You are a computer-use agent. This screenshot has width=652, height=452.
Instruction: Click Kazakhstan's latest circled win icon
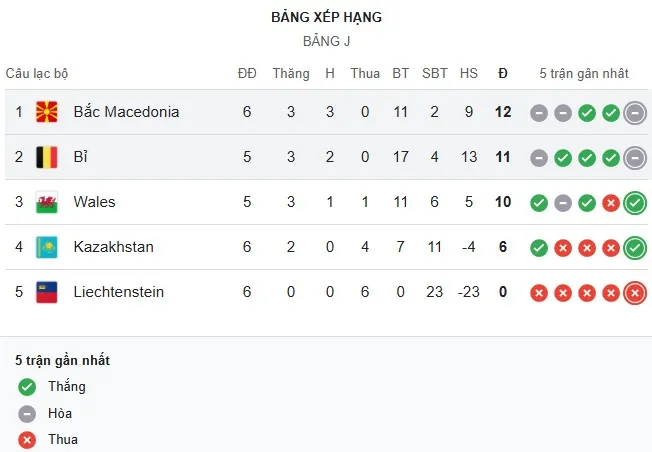634,248
